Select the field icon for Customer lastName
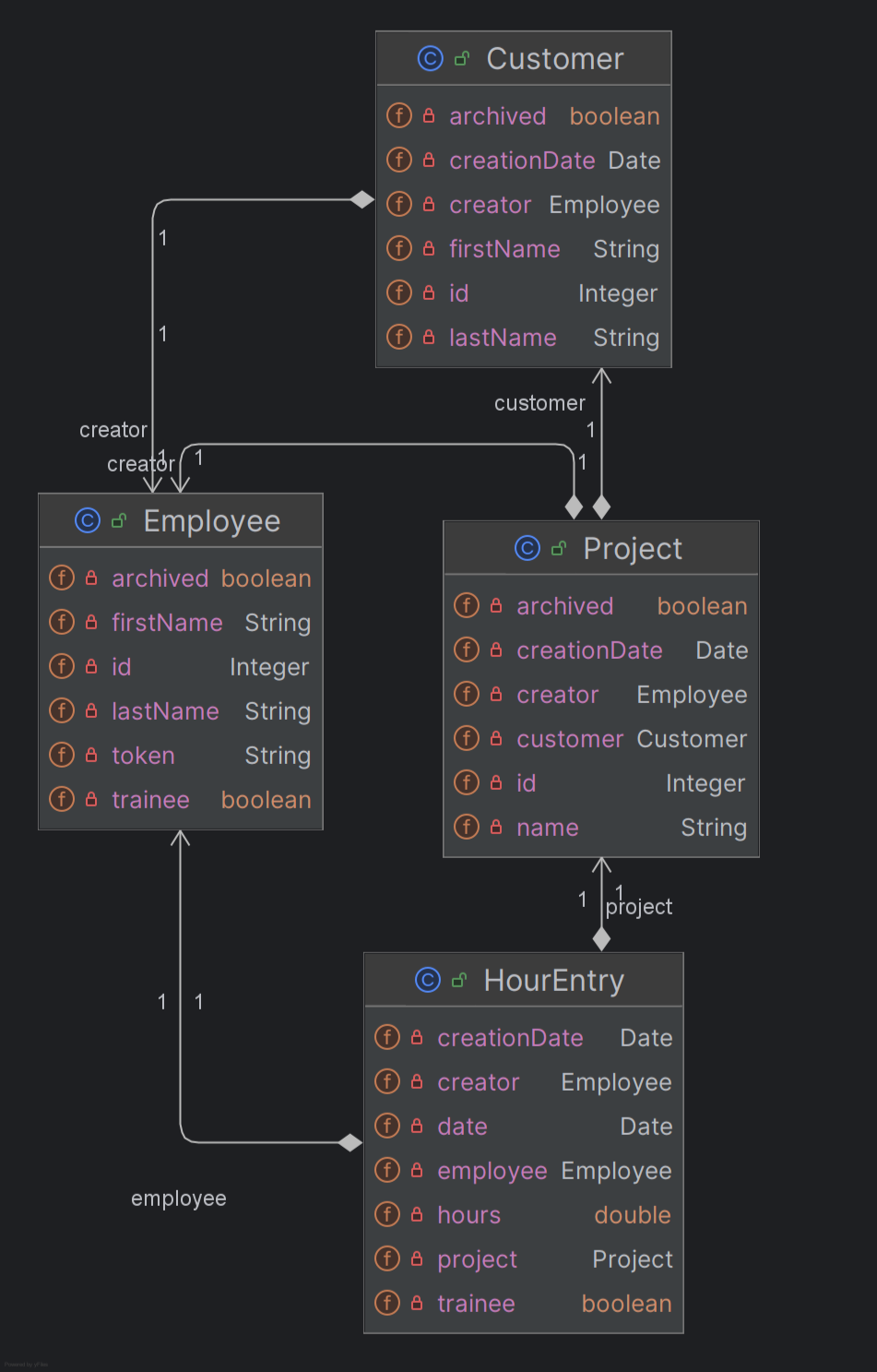The width and height of the screenshot is (877, 1372). tap(398, 338)
